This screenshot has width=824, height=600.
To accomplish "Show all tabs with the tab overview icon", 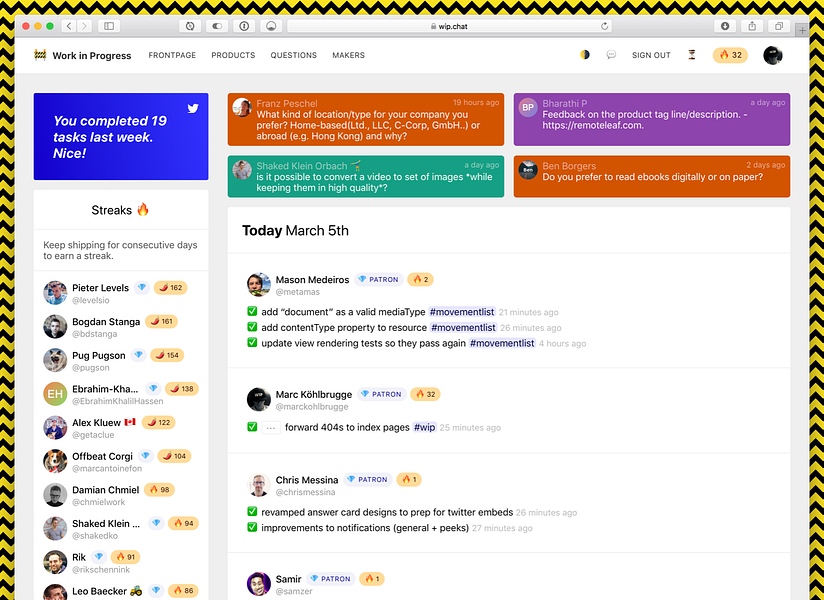I will point(779,26).
